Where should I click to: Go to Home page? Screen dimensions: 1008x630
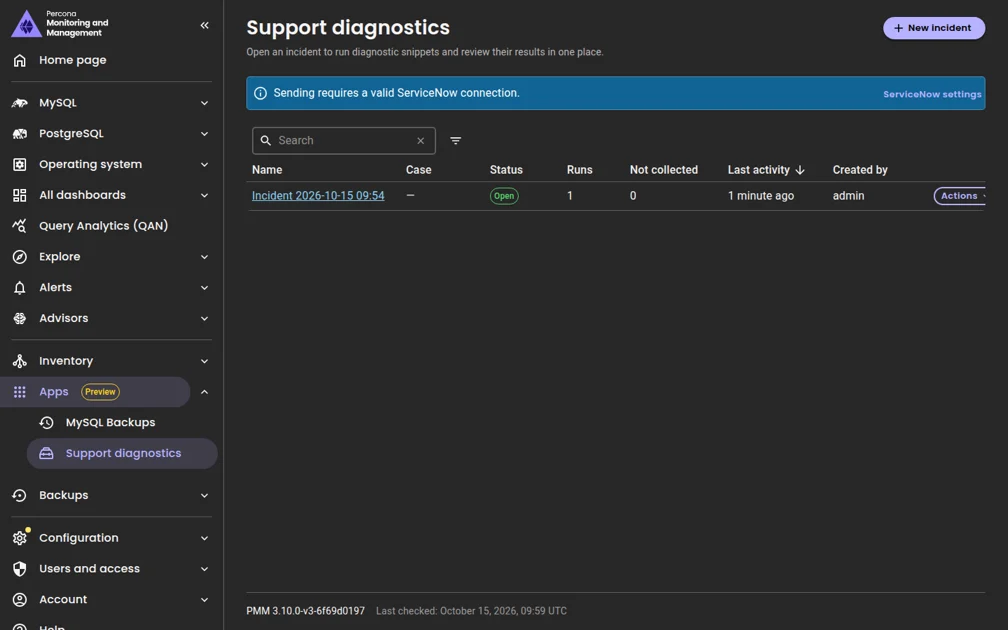coord(73,60)
